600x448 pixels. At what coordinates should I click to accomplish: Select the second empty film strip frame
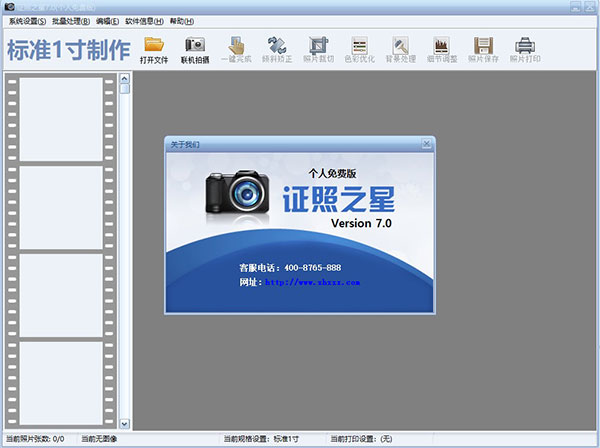pos(61,207)
